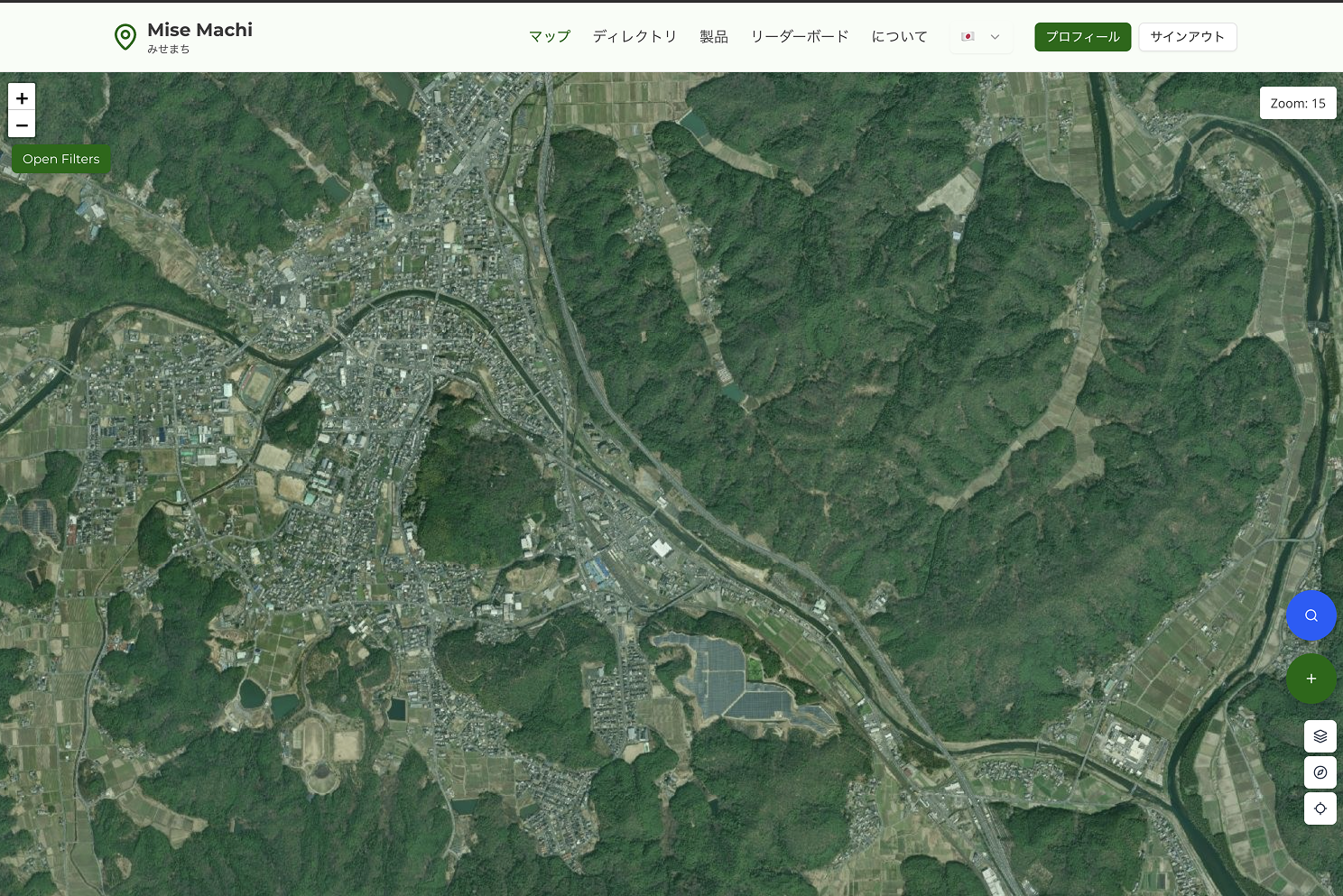This screenshot has width=1343, height=896.
Task: View the リーダーボード page
Action: tap(799, 36)
